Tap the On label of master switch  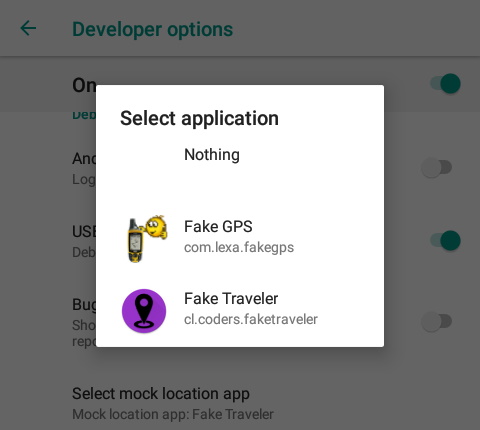[x=84, y=85]
